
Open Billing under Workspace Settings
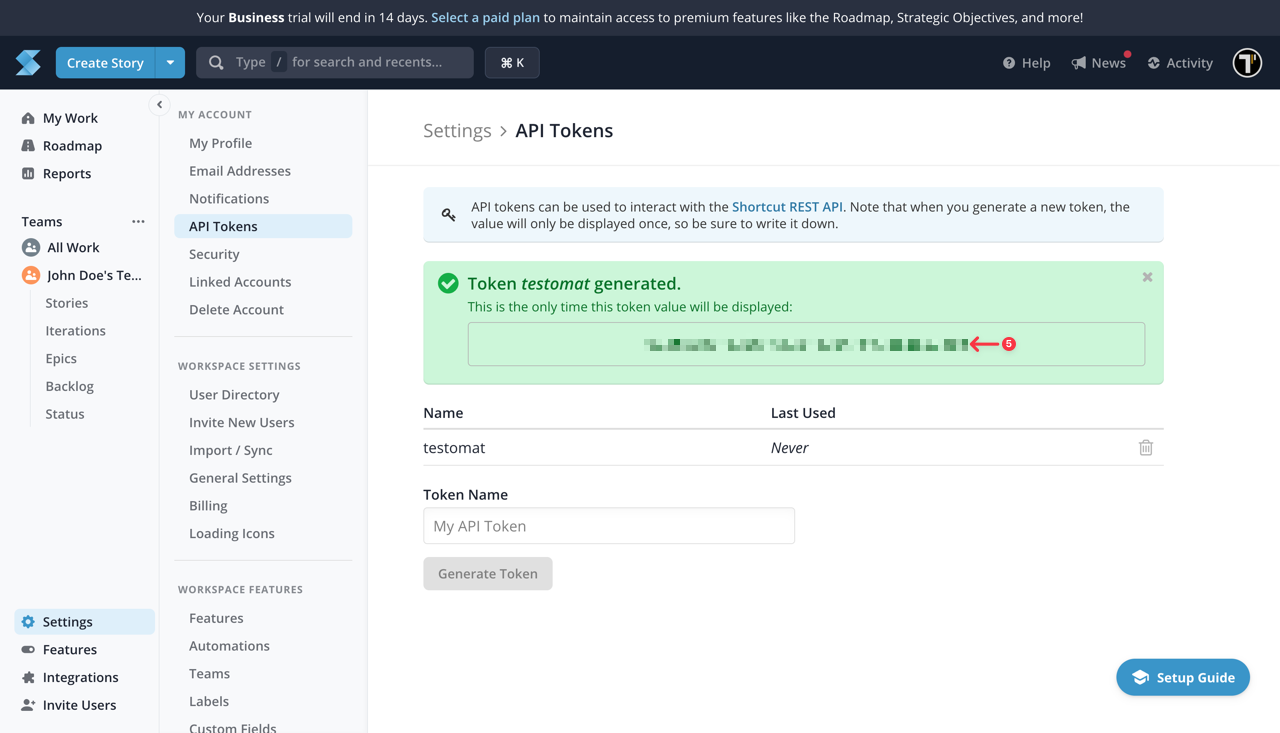pos(207,505)
